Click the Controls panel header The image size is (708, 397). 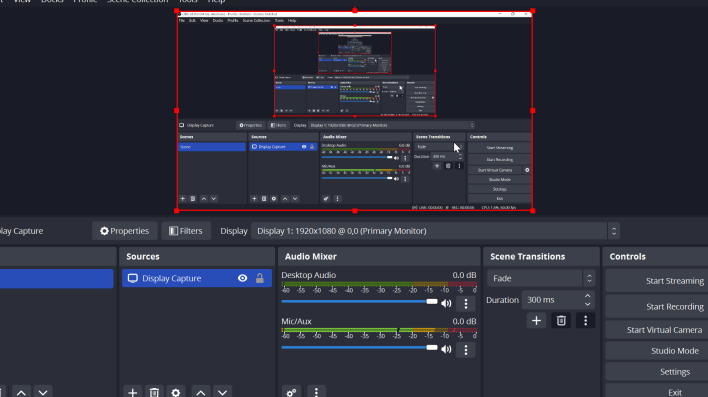point(655,257)
